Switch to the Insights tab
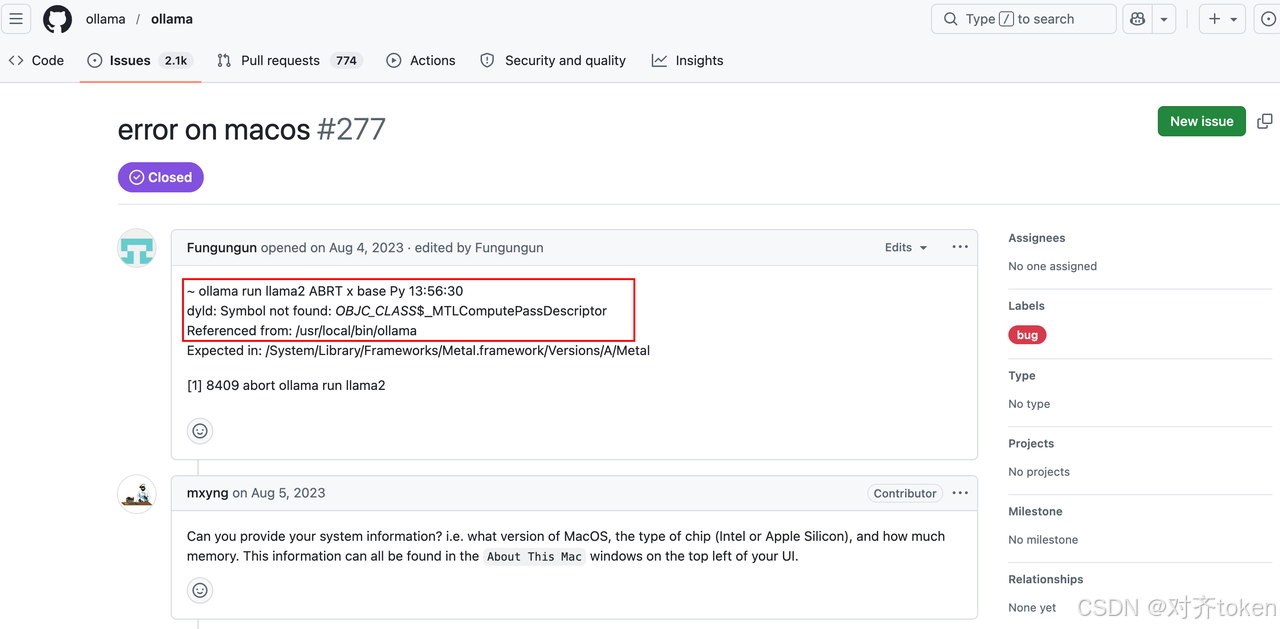This screenshot has width=1280, height=629. pyautogui.click(x=688, y=60)
